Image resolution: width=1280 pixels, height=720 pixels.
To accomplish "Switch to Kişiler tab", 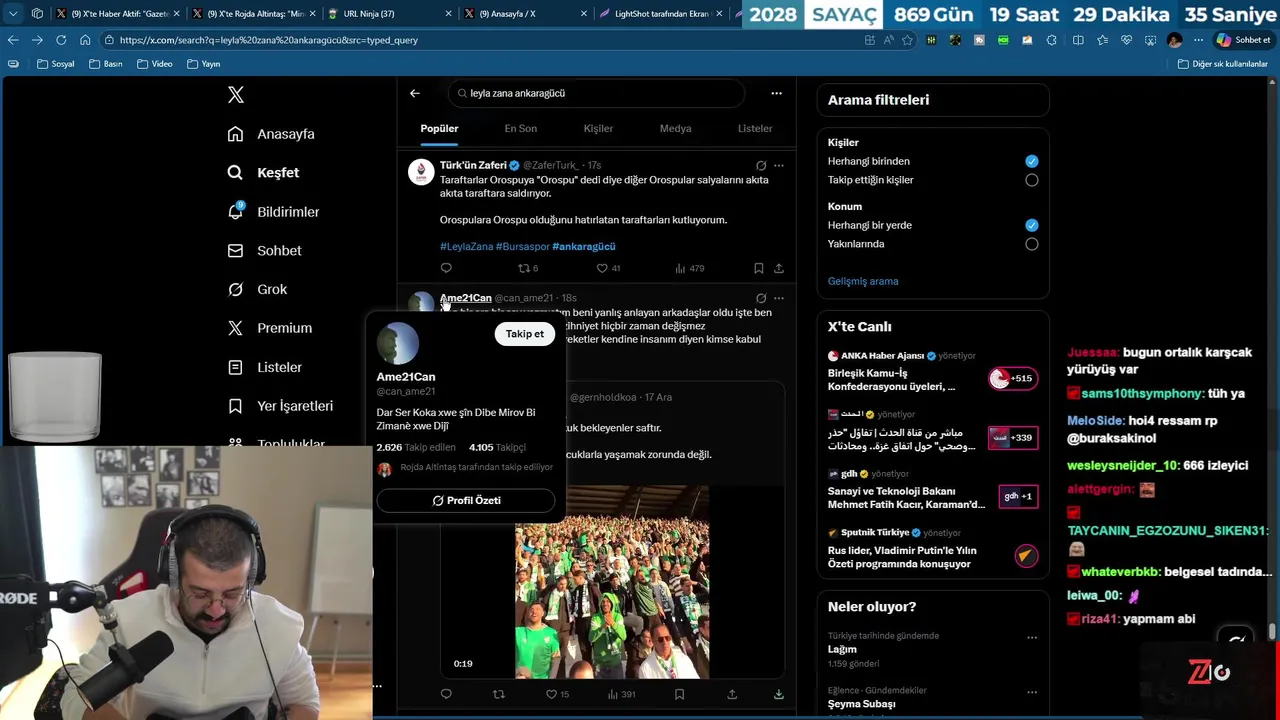I will pyautogui.click(x=598, y=128).
